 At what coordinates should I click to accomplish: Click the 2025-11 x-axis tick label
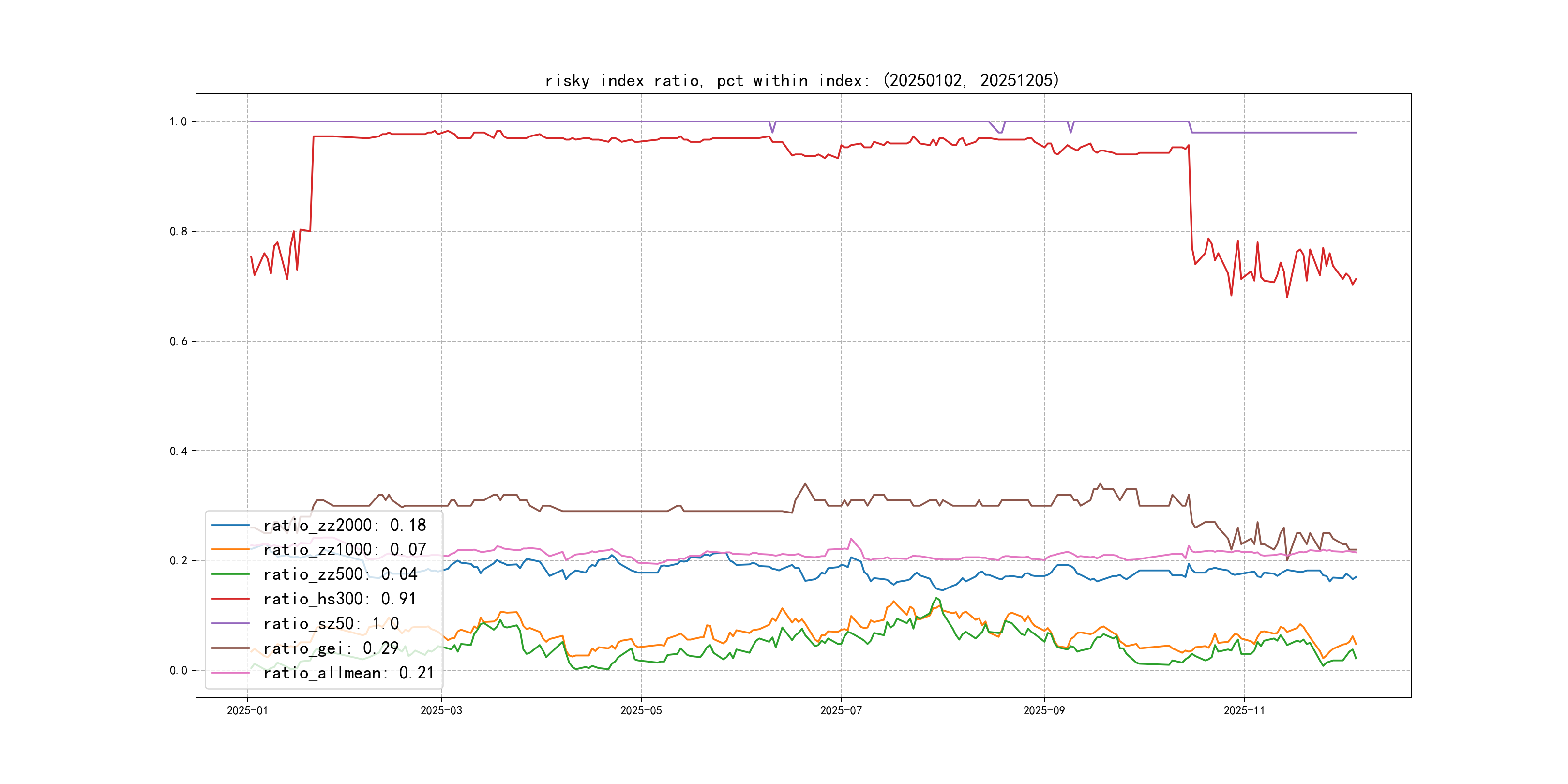click(1244, 711)
